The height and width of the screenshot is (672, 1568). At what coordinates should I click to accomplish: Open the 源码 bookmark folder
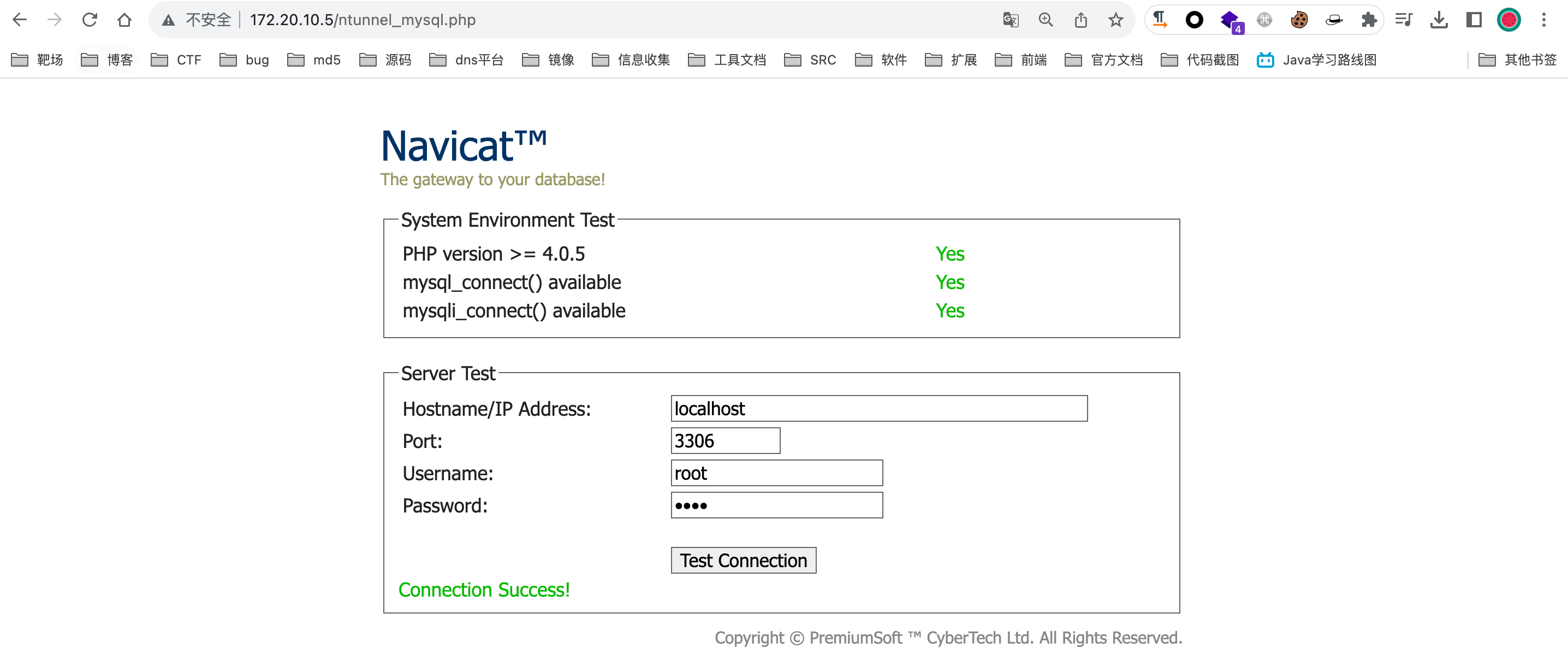(385, 60)
